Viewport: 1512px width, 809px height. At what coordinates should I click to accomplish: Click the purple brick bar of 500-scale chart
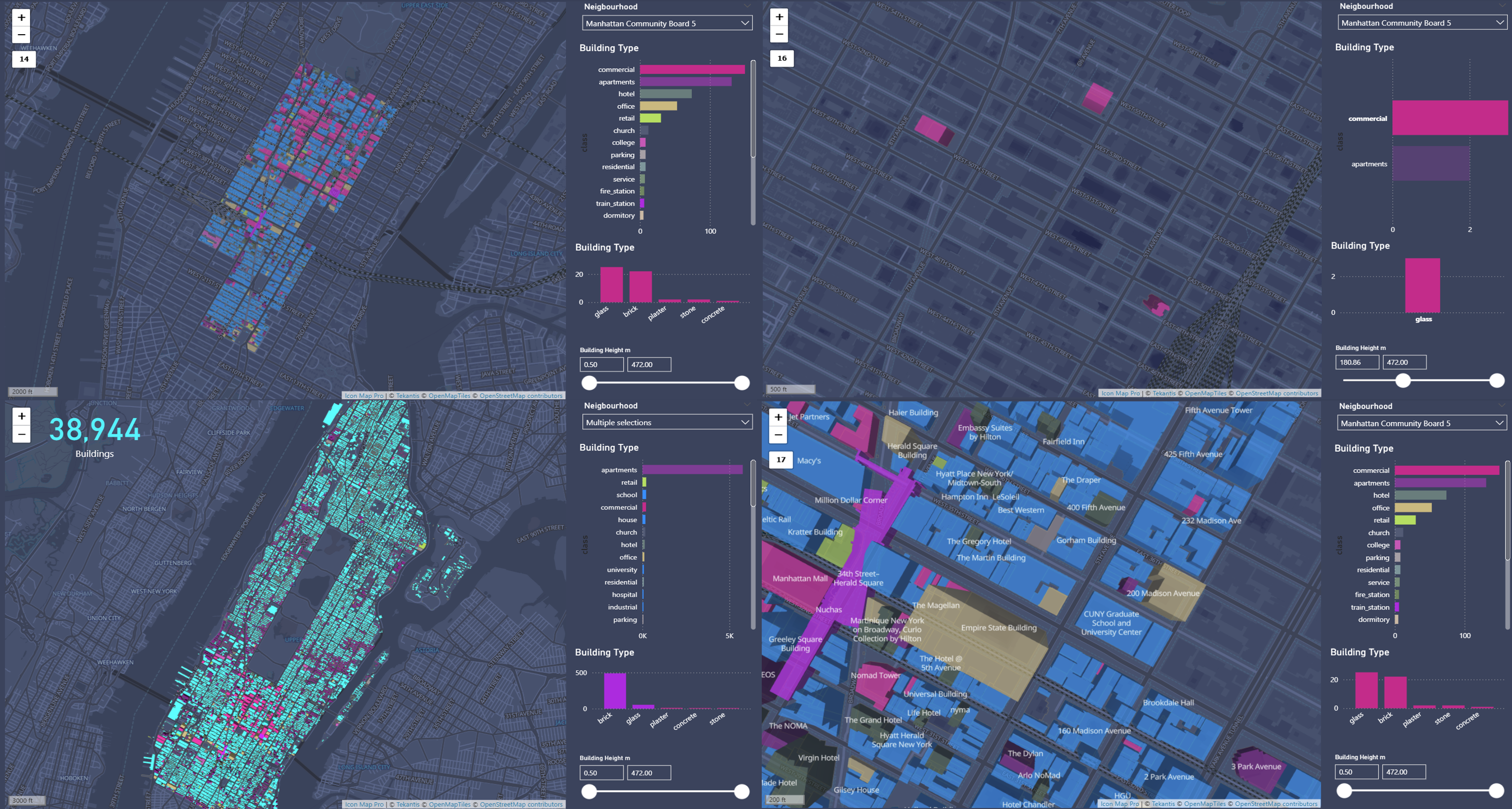coord(615,690)
